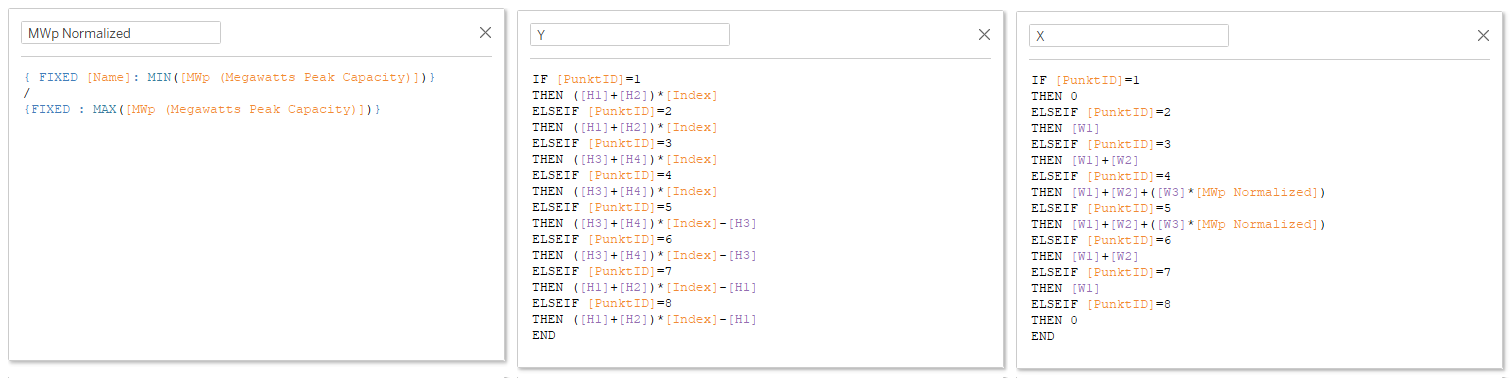The width and height of the screenshot is (1512, 380).
Task: Click the FIXED [Name]: MIN formula line
Action: click(229, 77)
